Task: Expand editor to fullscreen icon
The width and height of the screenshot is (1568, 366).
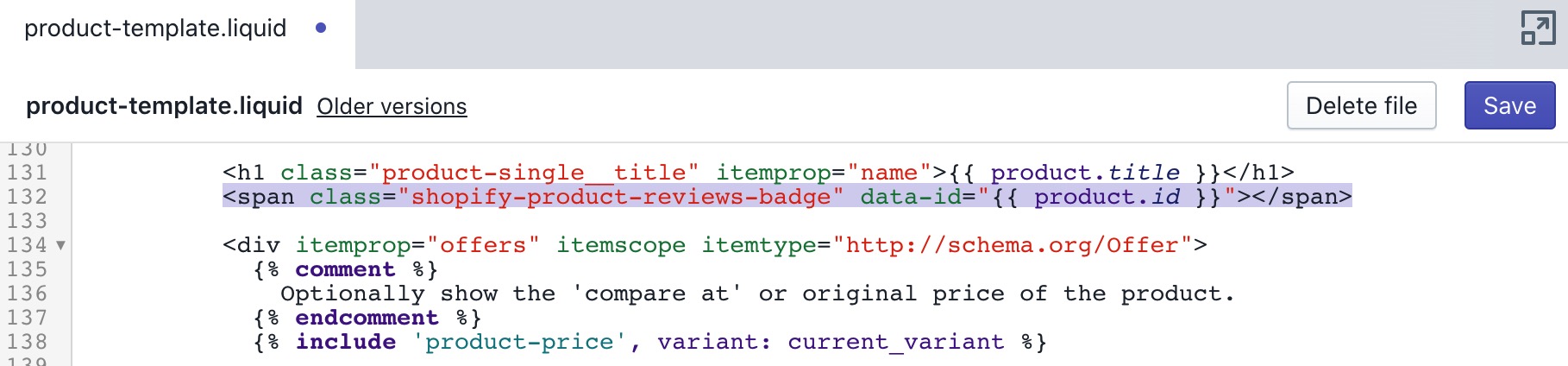Action: (1538, 28)
